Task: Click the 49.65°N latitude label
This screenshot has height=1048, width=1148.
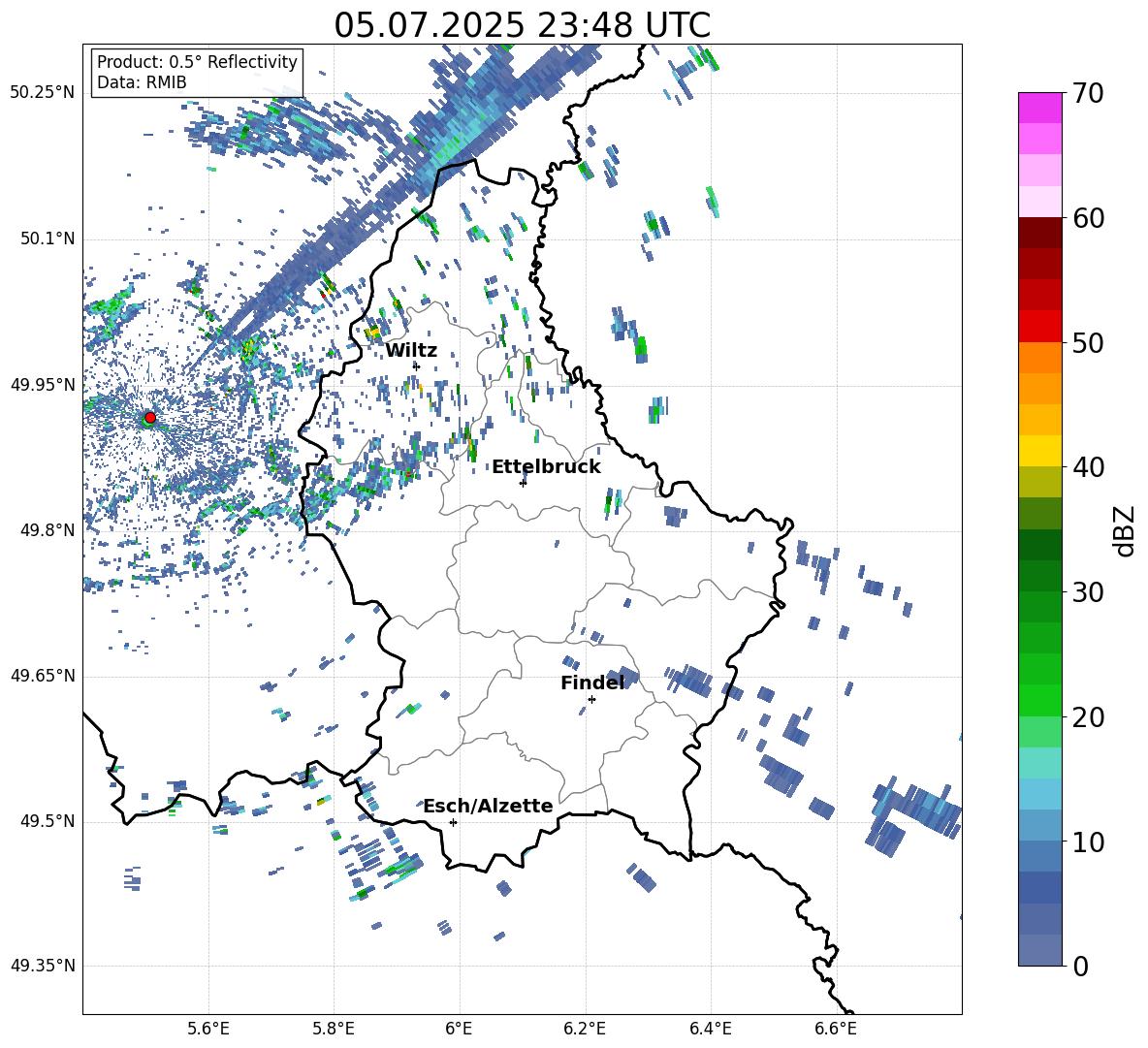Action: 43,675
